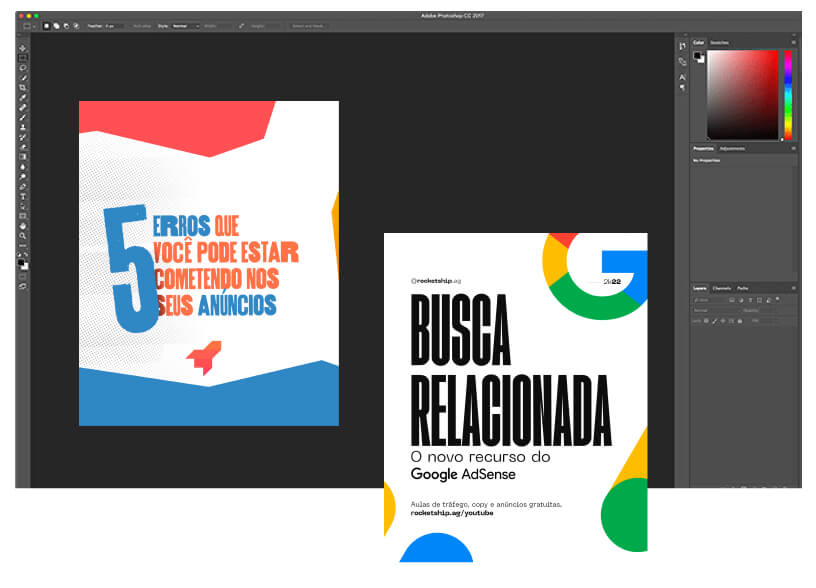Toggle the Anti-alias checkbox
Screen dimensions: 816x588
pyautogui.click(x=142, y=25)
